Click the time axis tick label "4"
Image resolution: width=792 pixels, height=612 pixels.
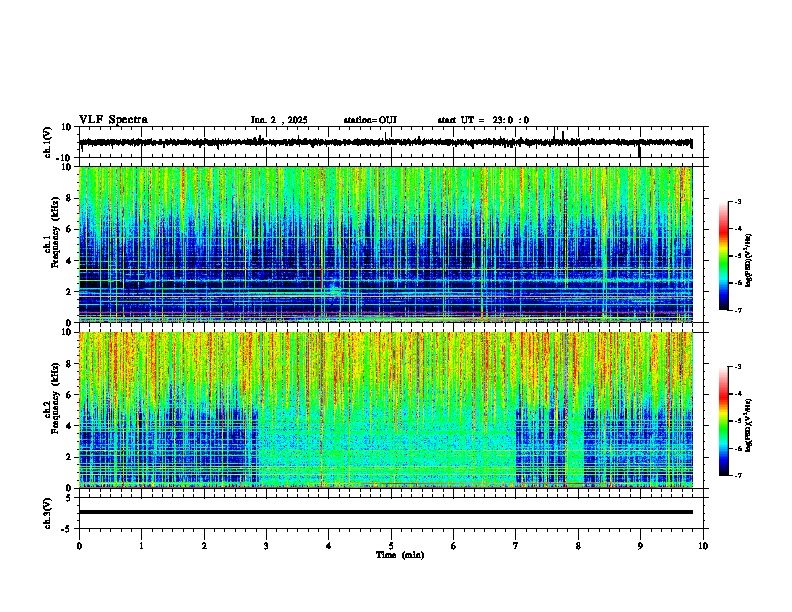[x=329, y=546]
